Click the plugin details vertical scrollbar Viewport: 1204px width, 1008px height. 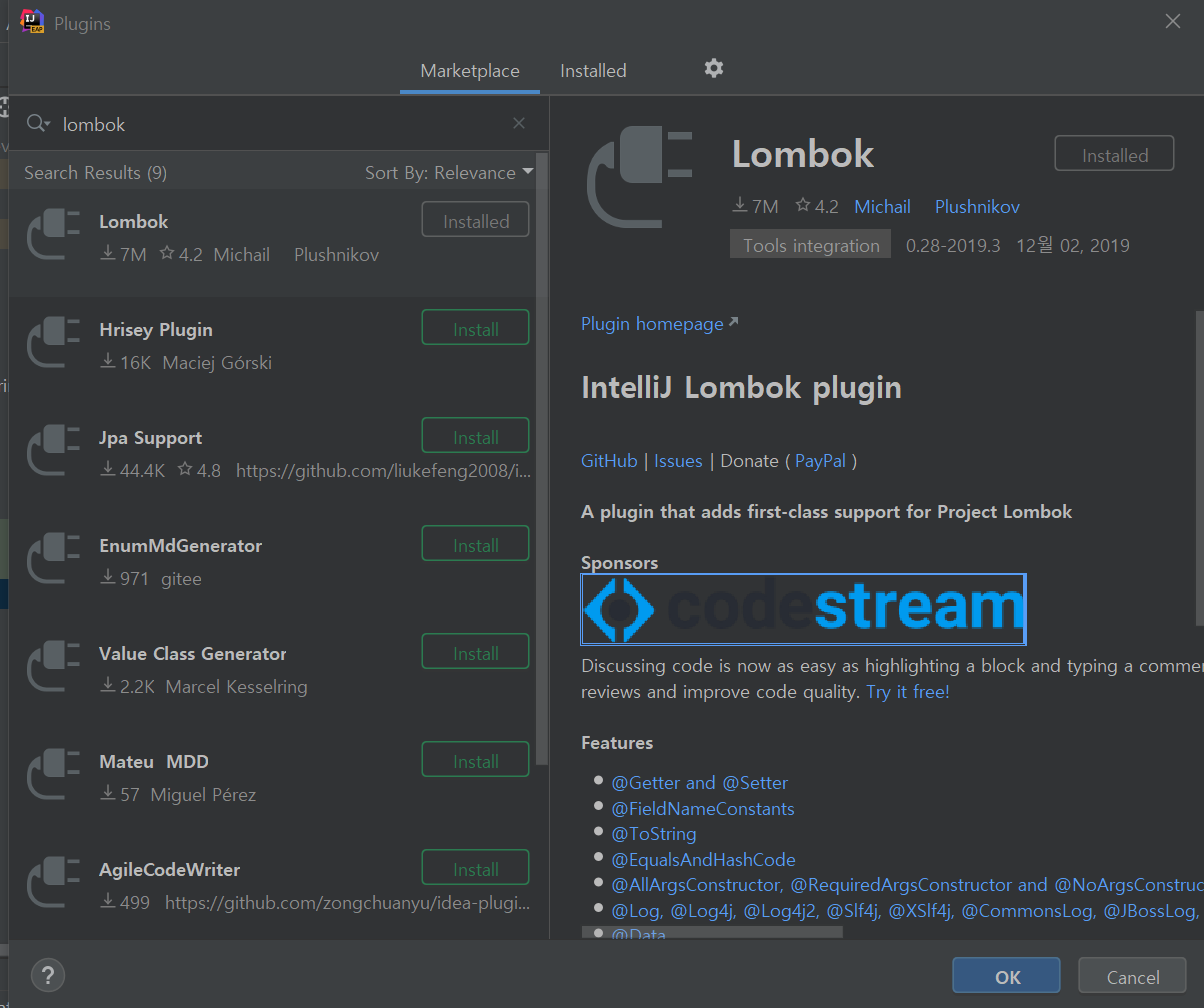pos(1199,468)
